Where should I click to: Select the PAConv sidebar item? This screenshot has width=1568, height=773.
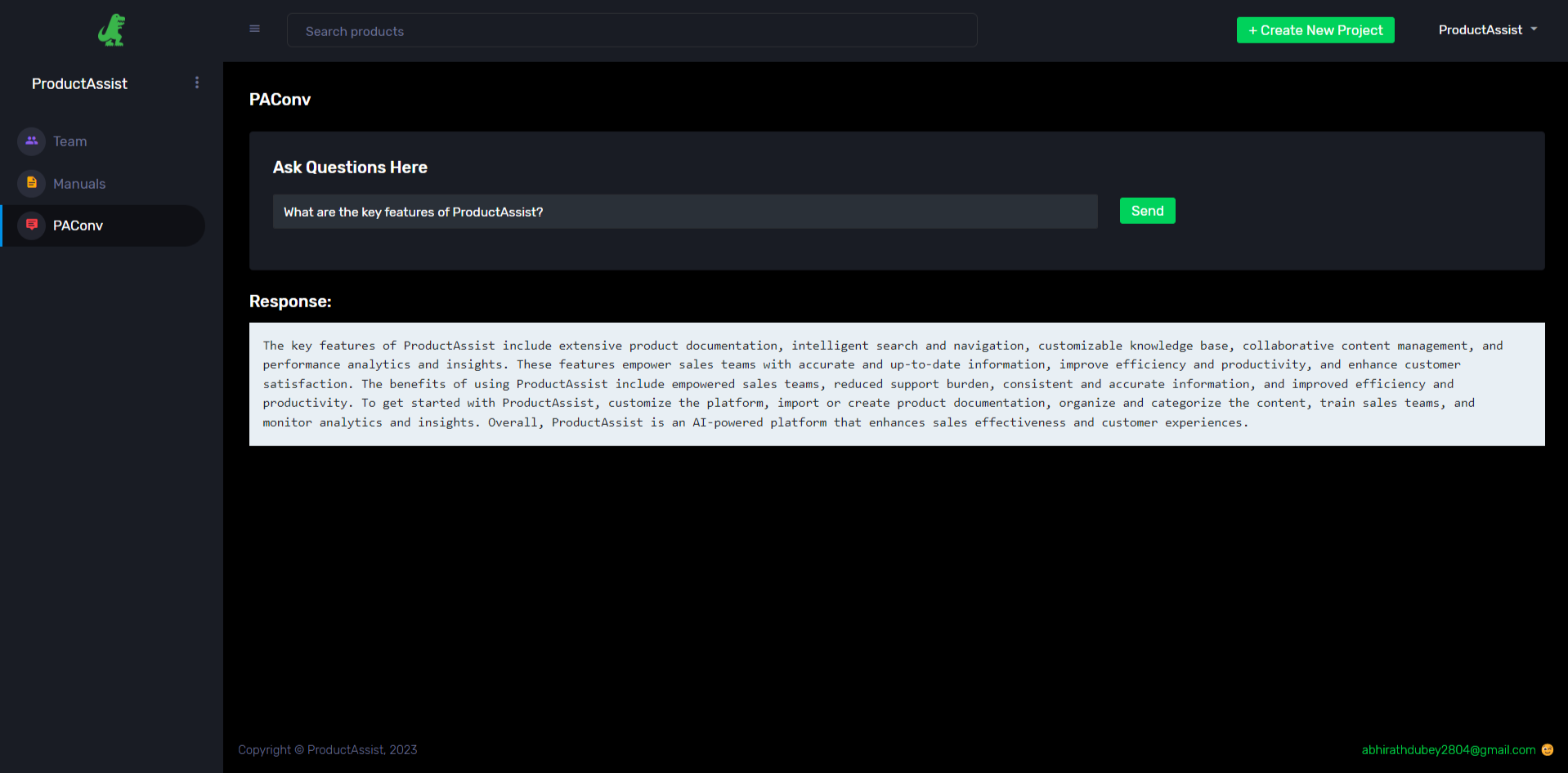click(104, 226)
